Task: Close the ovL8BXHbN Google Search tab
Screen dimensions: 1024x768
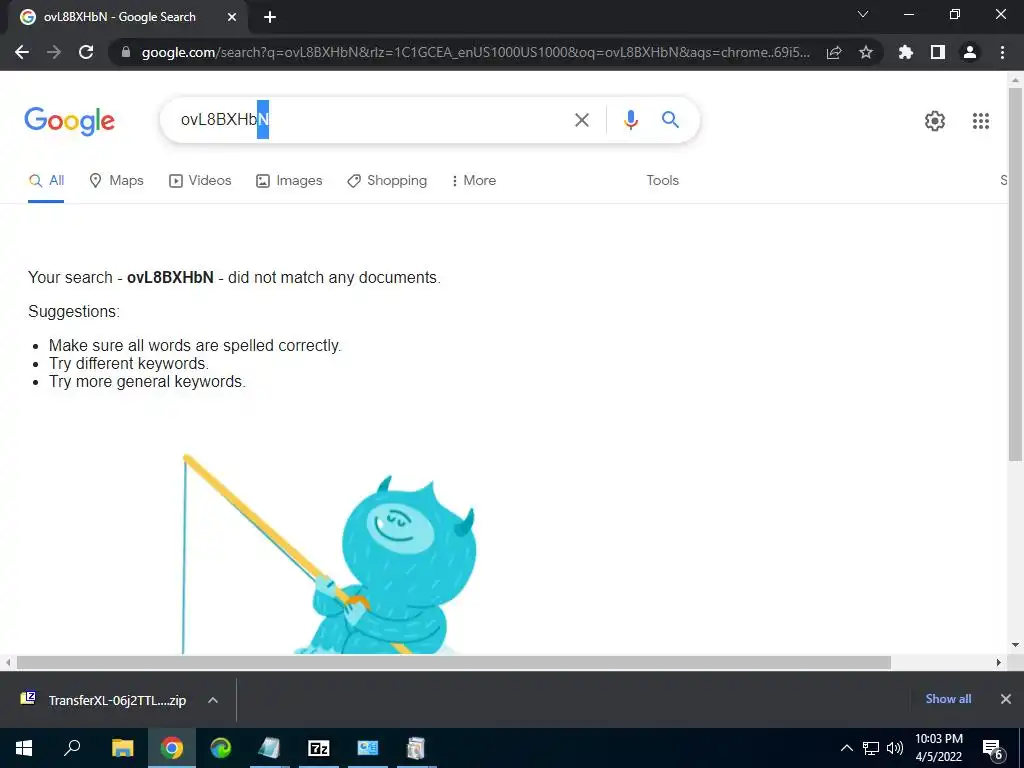Action: pyautogui.click(x=232, y=18)
